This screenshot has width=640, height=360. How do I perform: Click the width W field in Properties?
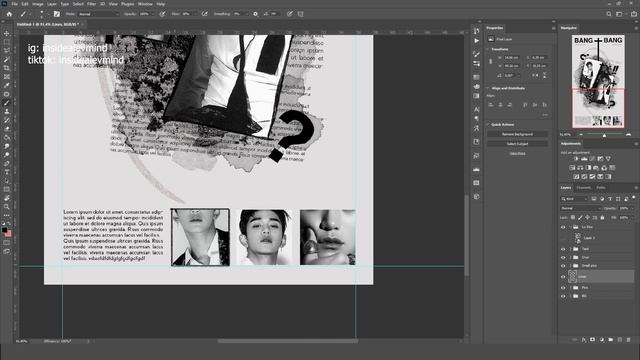tap(511, 58)
